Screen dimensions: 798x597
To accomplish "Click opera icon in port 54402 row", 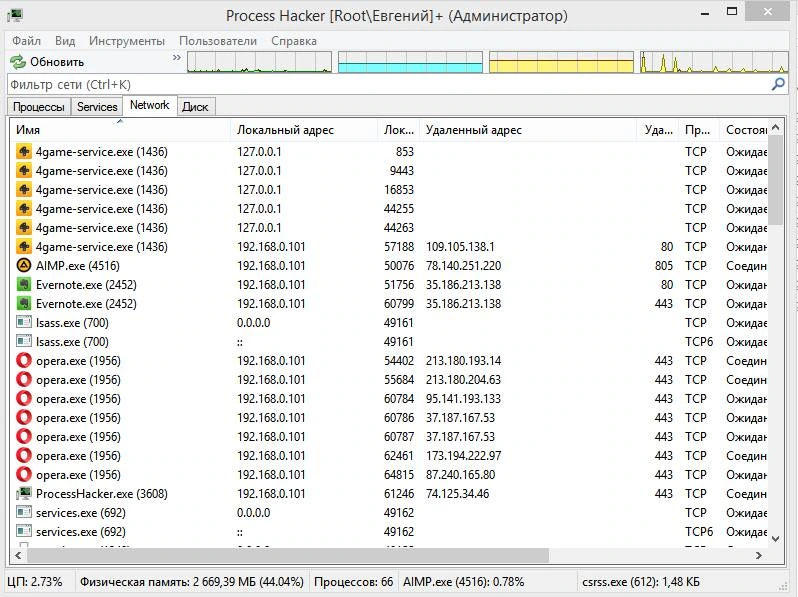I will point(24,361).
